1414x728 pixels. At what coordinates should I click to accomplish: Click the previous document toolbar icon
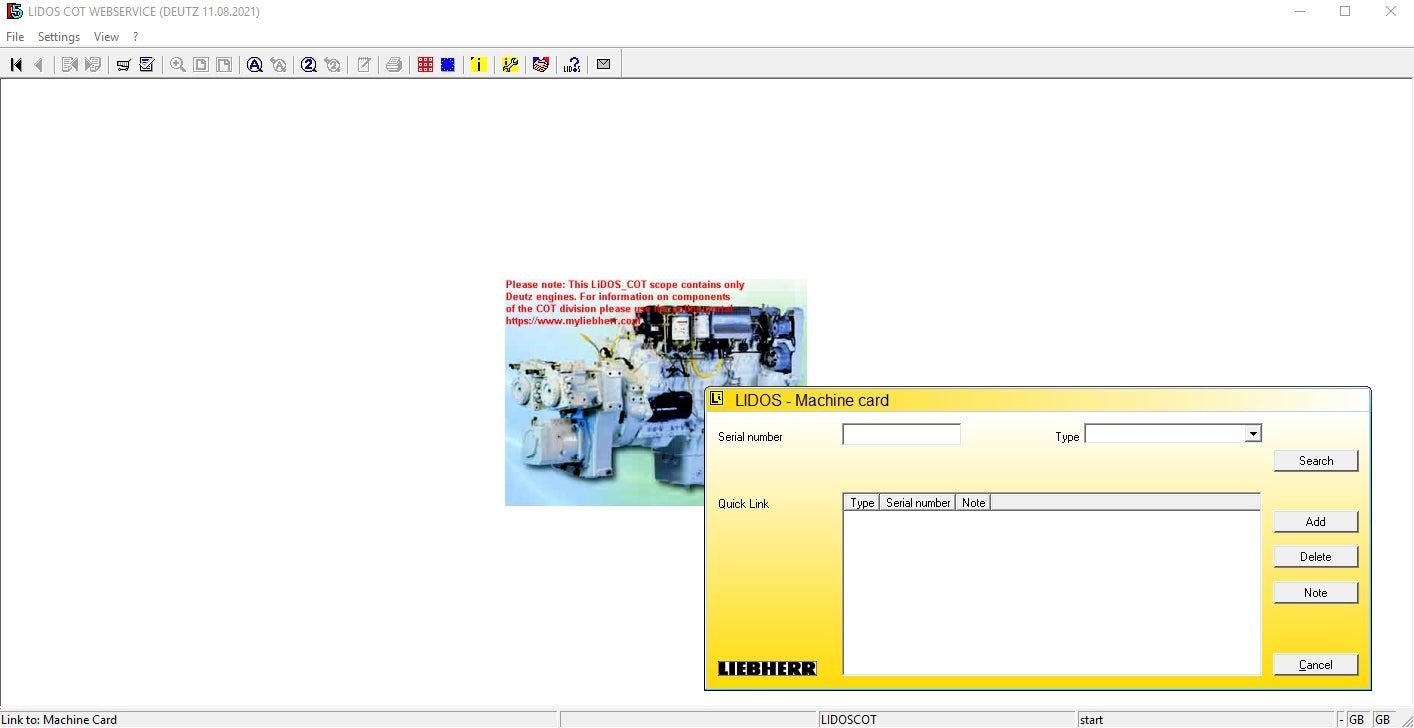coord(69,65)
